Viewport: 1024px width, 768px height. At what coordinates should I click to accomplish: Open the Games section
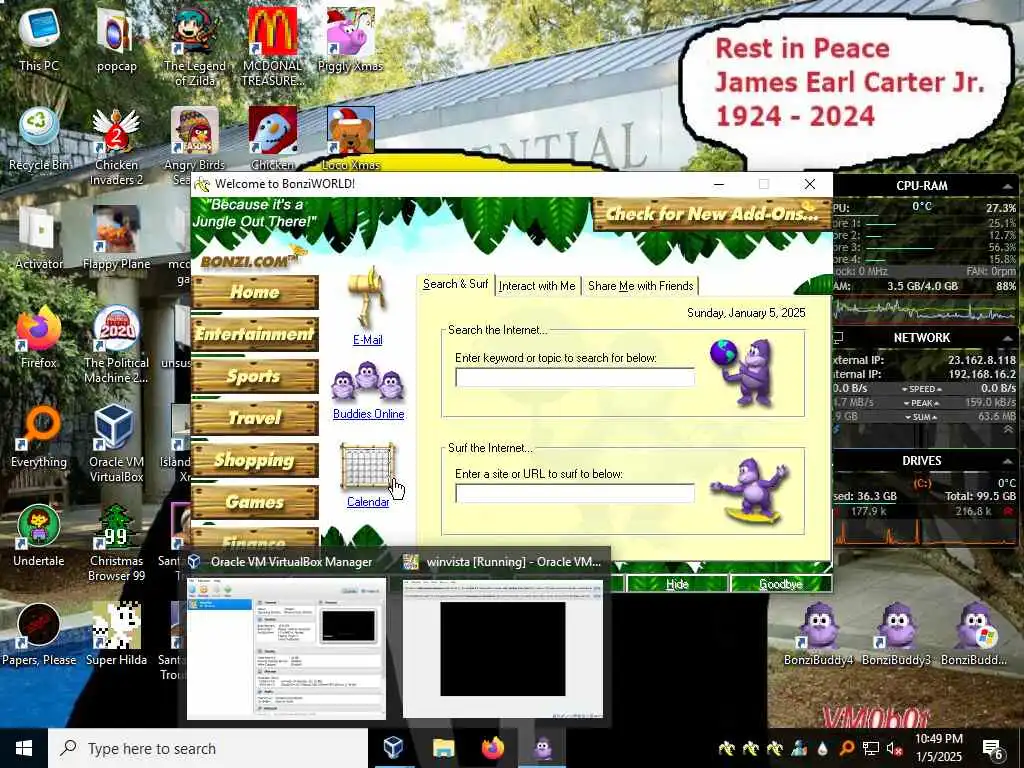point(255,502)
